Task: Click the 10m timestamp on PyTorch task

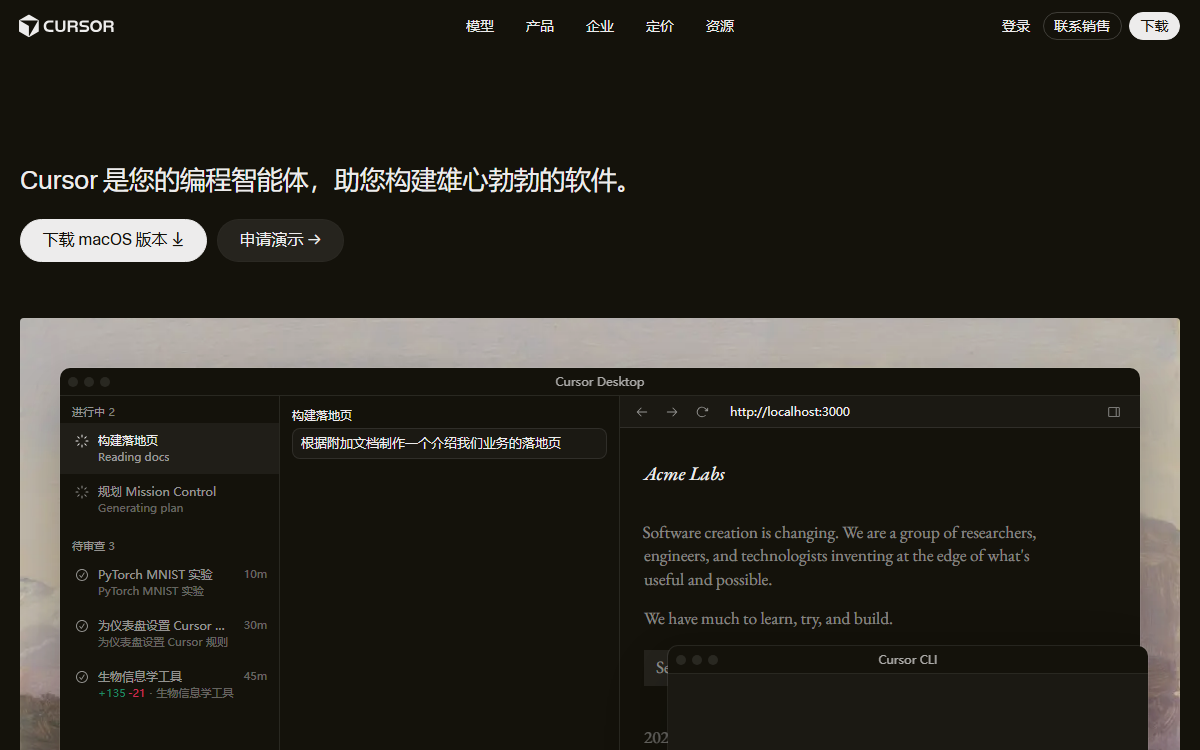Action: (255, 574)
